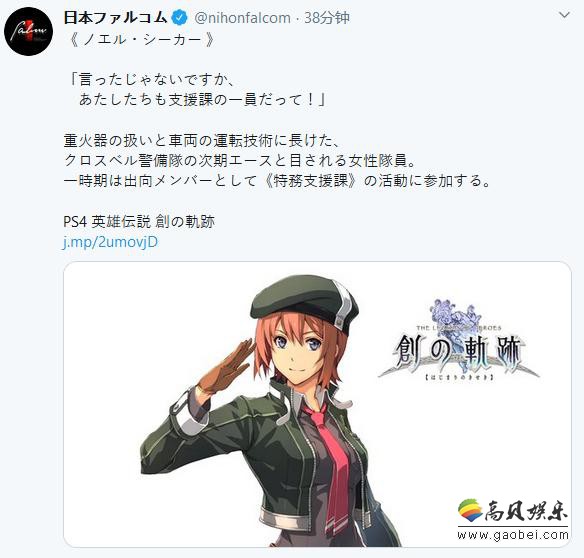Open Nihon Falcom profile avatar
The height and width of the screenshot is (558, 584).
[28, 31]
